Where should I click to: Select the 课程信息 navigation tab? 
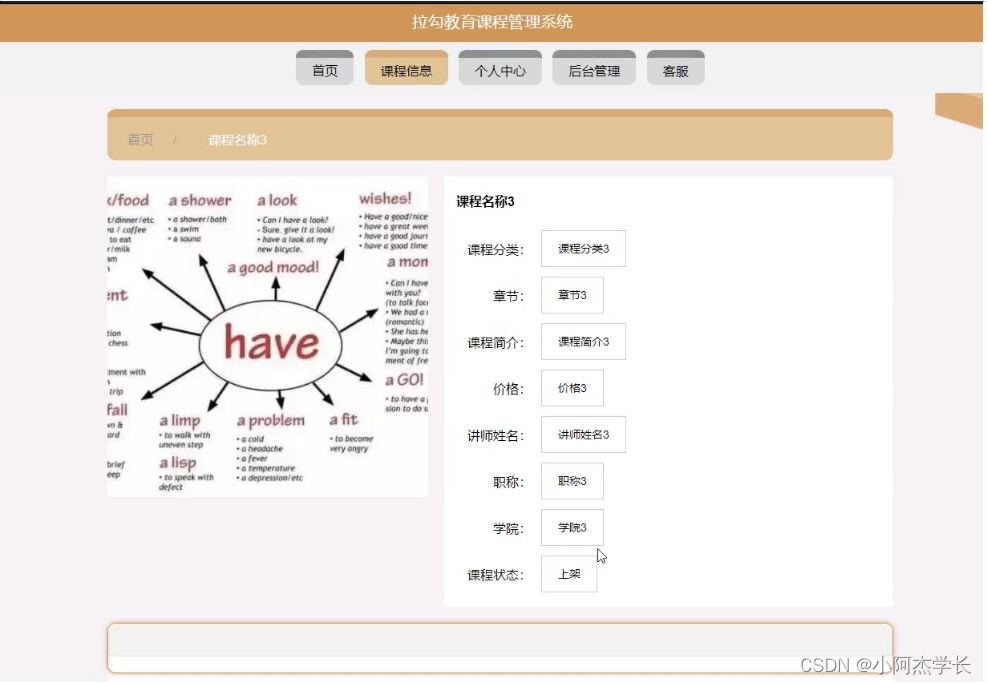click(407, 68)
